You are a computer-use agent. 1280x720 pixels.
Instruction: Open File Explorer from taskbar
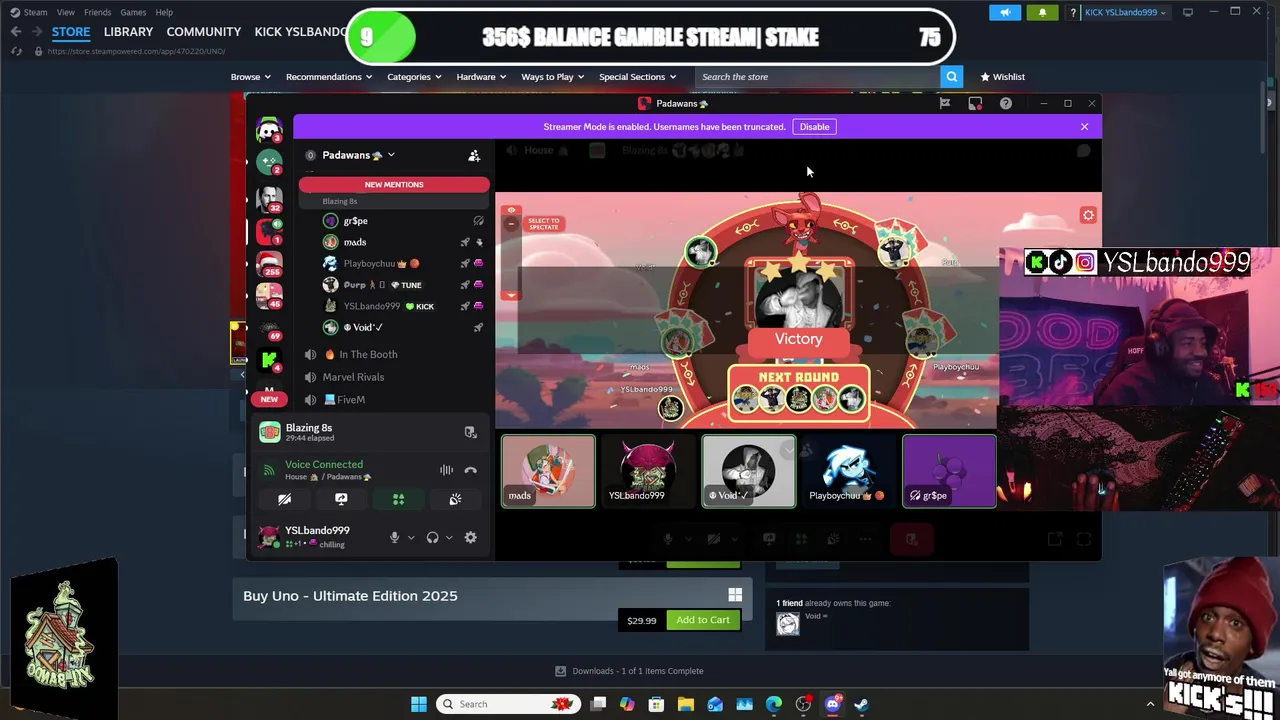coord(686,704)
